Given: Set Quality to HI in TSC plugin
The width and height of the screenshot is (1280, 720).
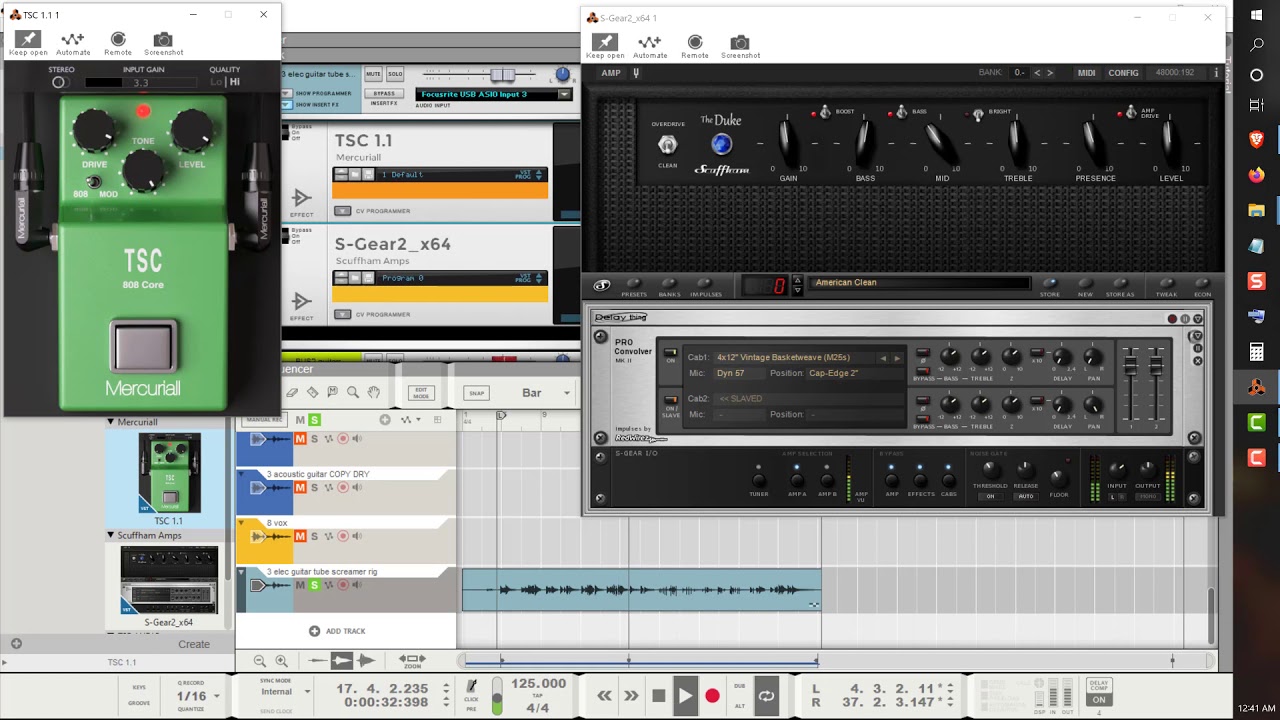Looking at the screenshot, I should 234,82.
